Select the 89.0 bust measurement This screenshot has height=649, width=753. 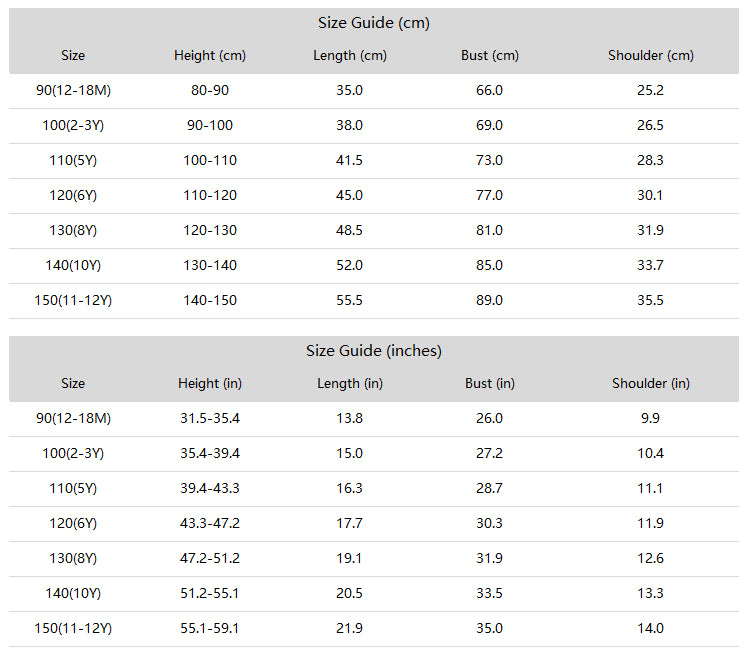489,300
